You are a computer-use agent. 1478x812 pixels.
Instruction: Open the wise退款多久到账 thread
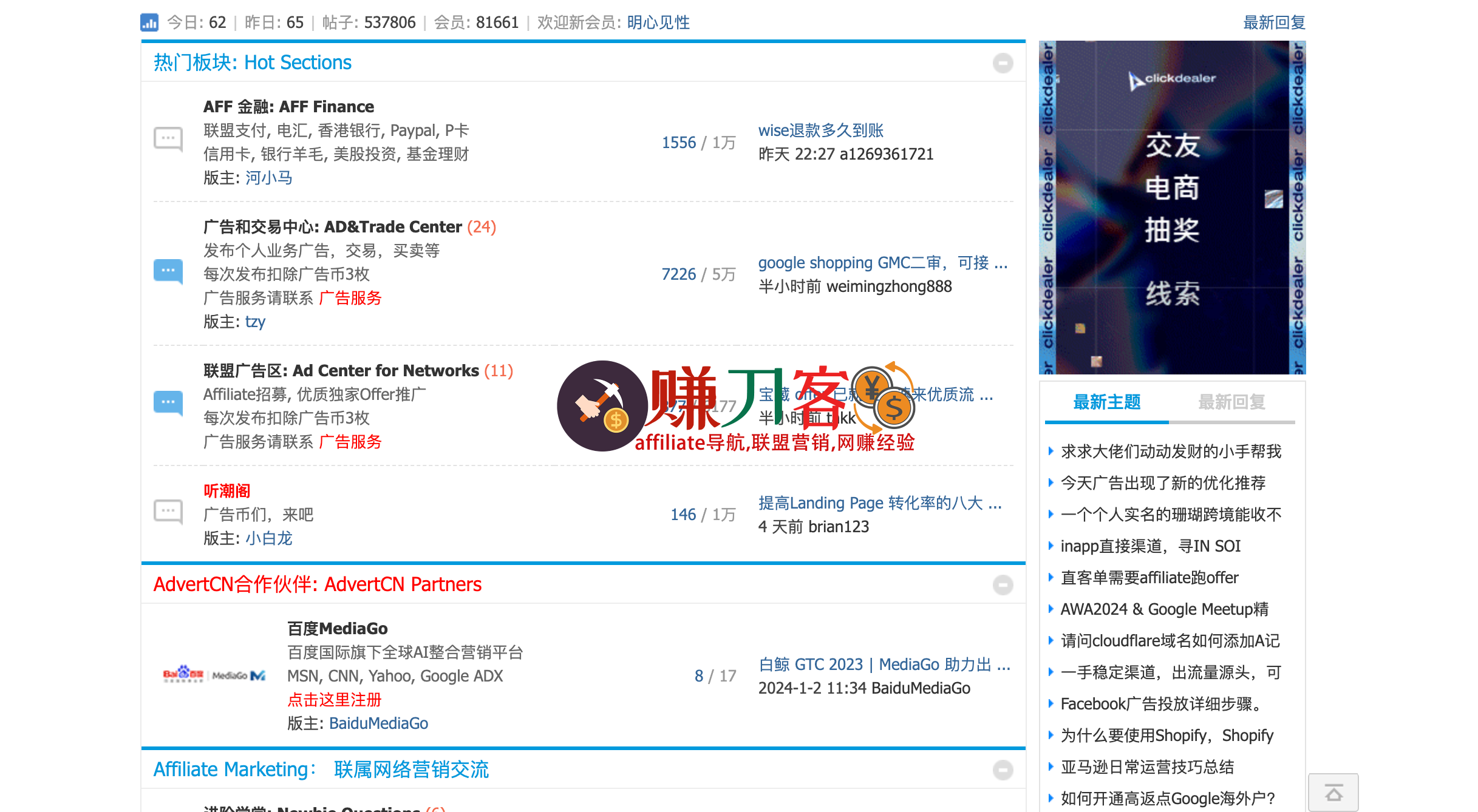(x=820, y=130)
